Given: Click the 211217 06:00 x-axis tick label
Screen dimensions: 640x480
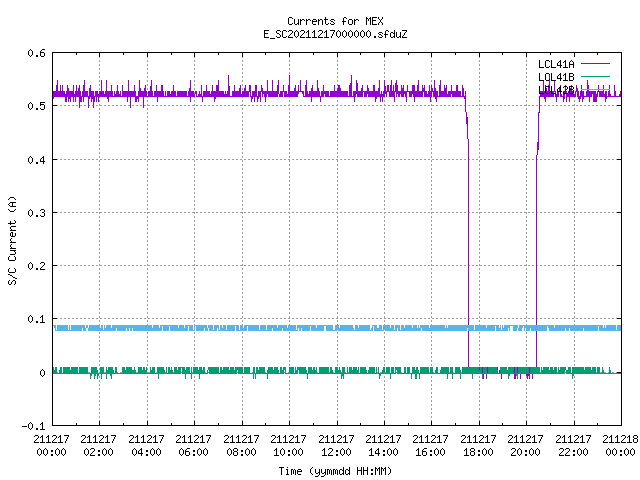Looking at the screenshot, I should tap(193, 445).
